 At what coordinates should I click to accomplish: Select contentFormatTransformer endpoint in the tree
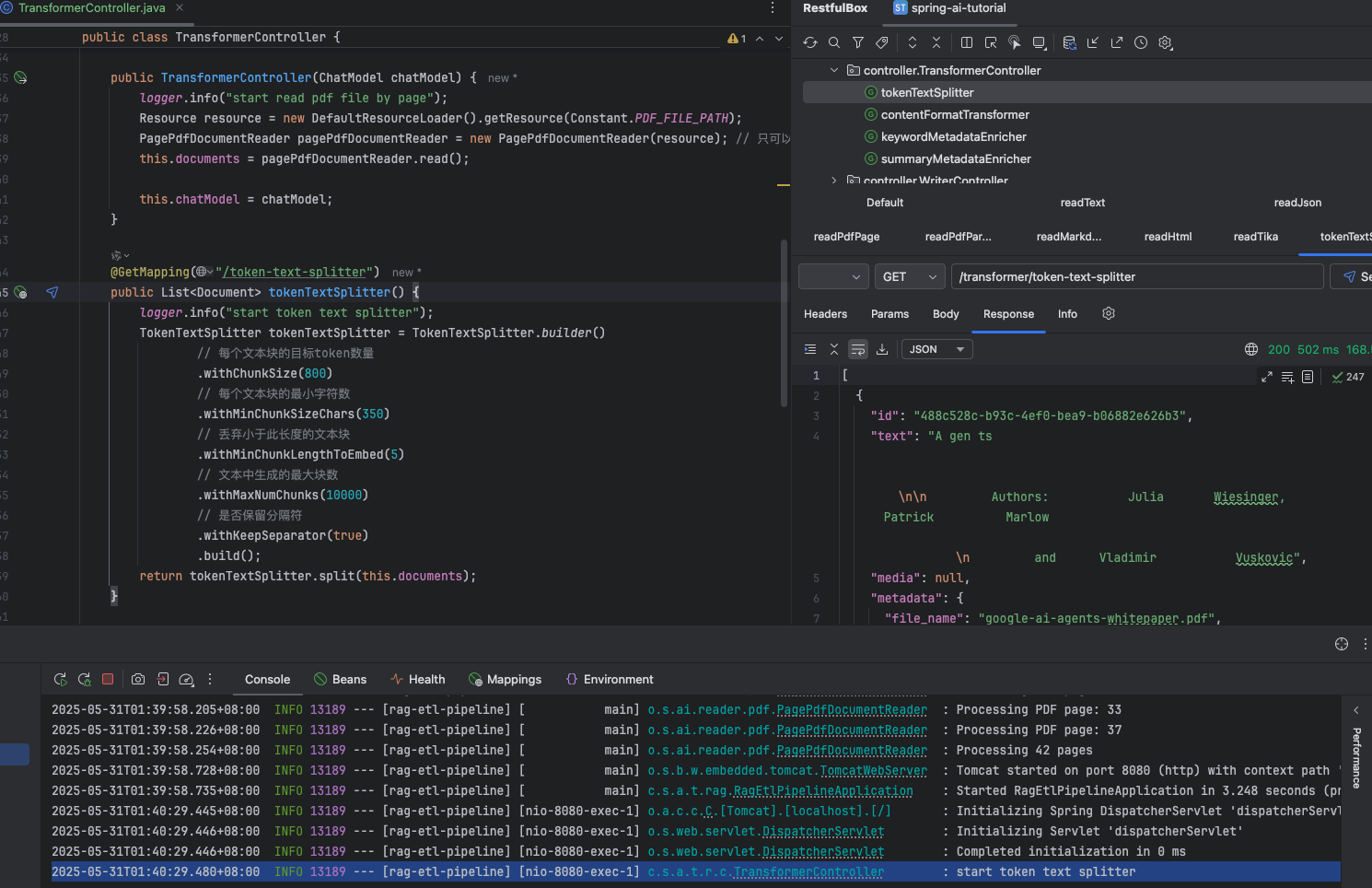[x=955, y=114]
